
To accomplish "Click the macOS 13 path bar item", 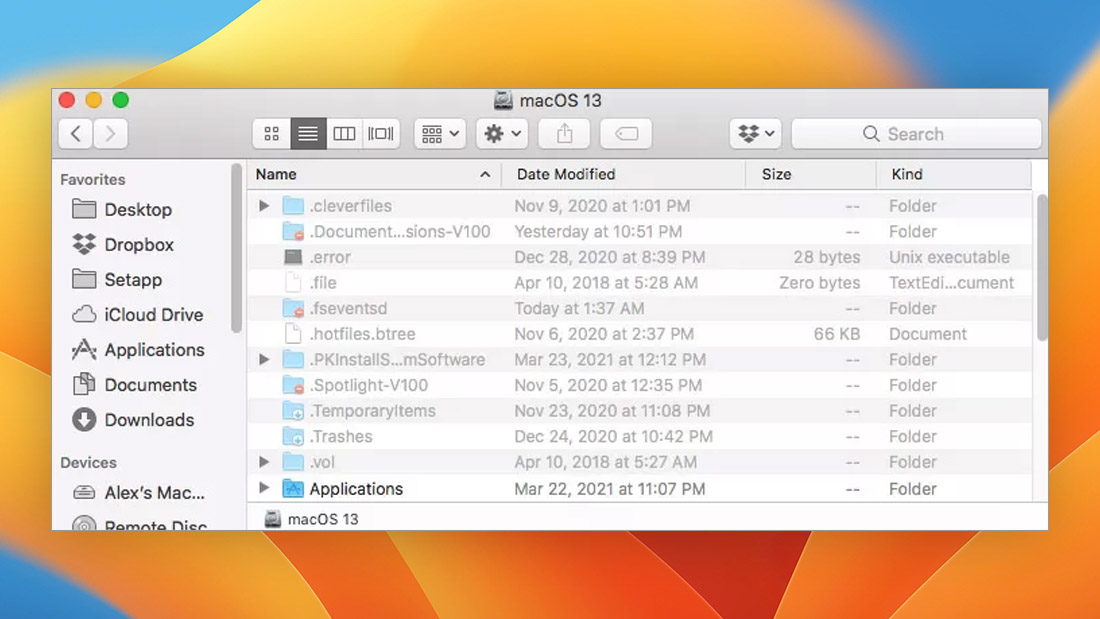I will click(311, 519).
